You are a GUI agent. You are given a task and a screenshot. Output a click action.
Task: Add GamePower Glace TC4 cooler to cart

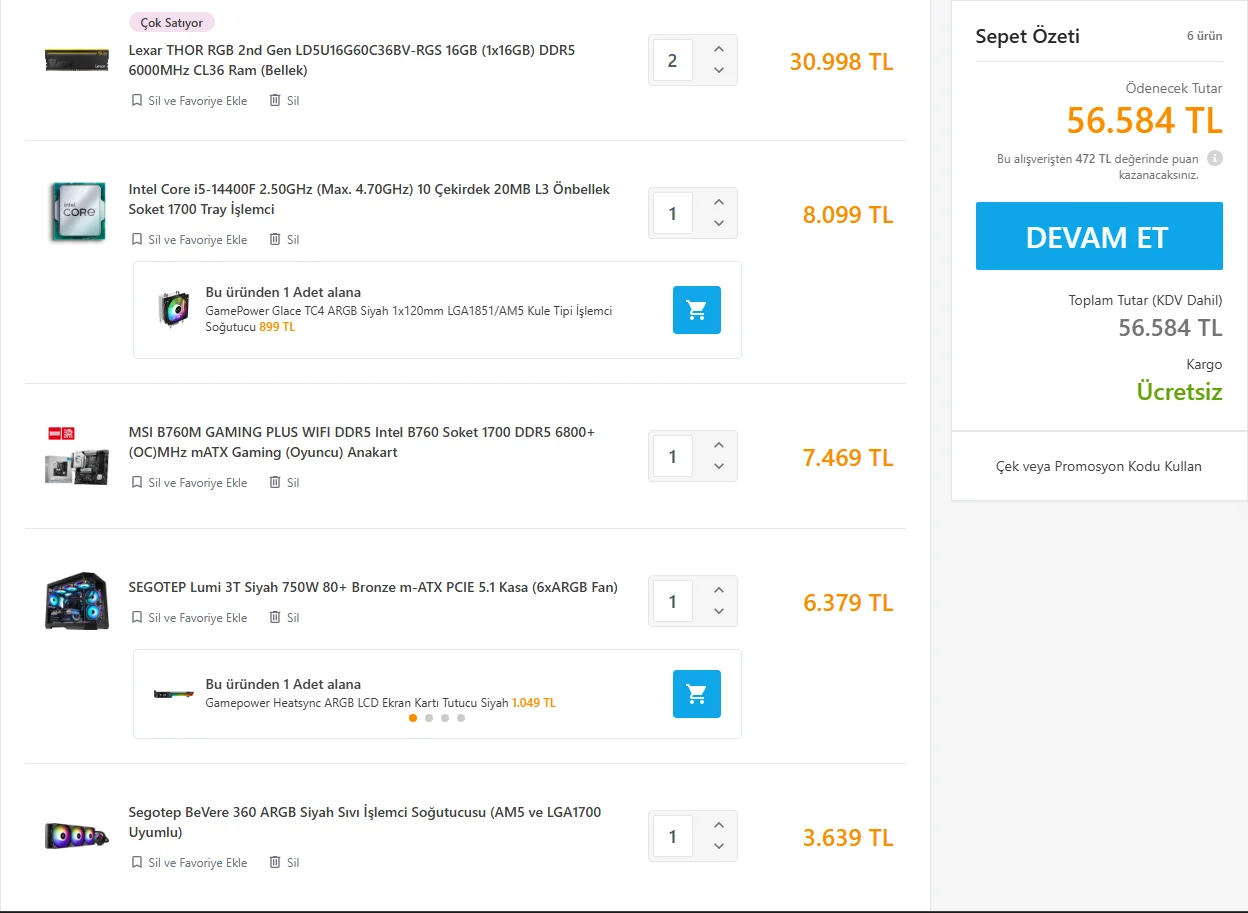click(697, 310)
